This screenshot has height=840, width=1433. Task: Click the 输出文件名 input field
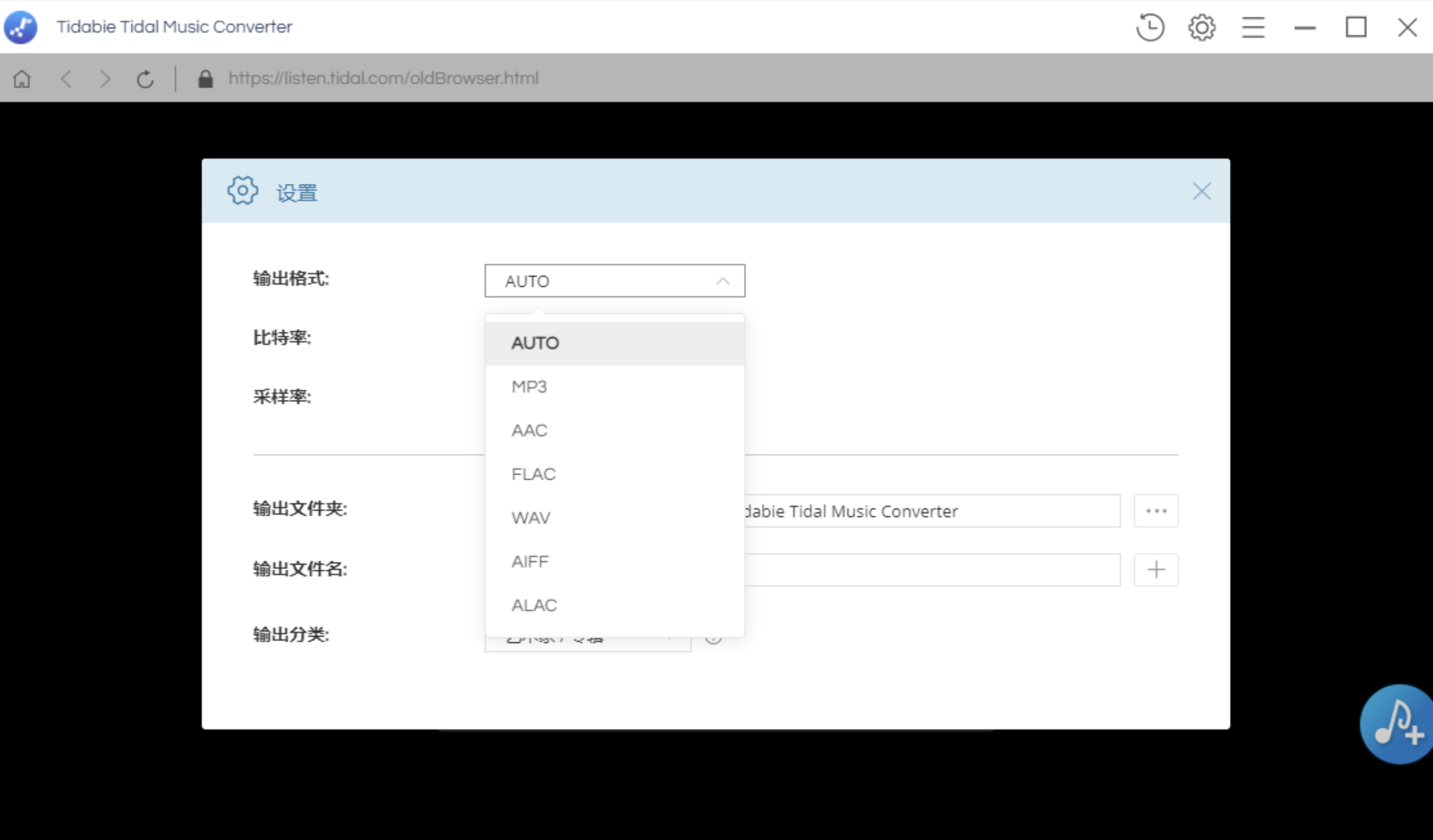[932, 570]
